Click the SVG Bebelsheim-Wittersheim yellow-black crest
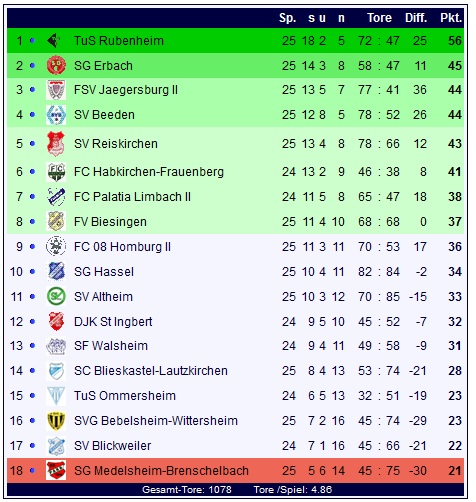Screen dimensions: 476x502 (x=56, y=421)
